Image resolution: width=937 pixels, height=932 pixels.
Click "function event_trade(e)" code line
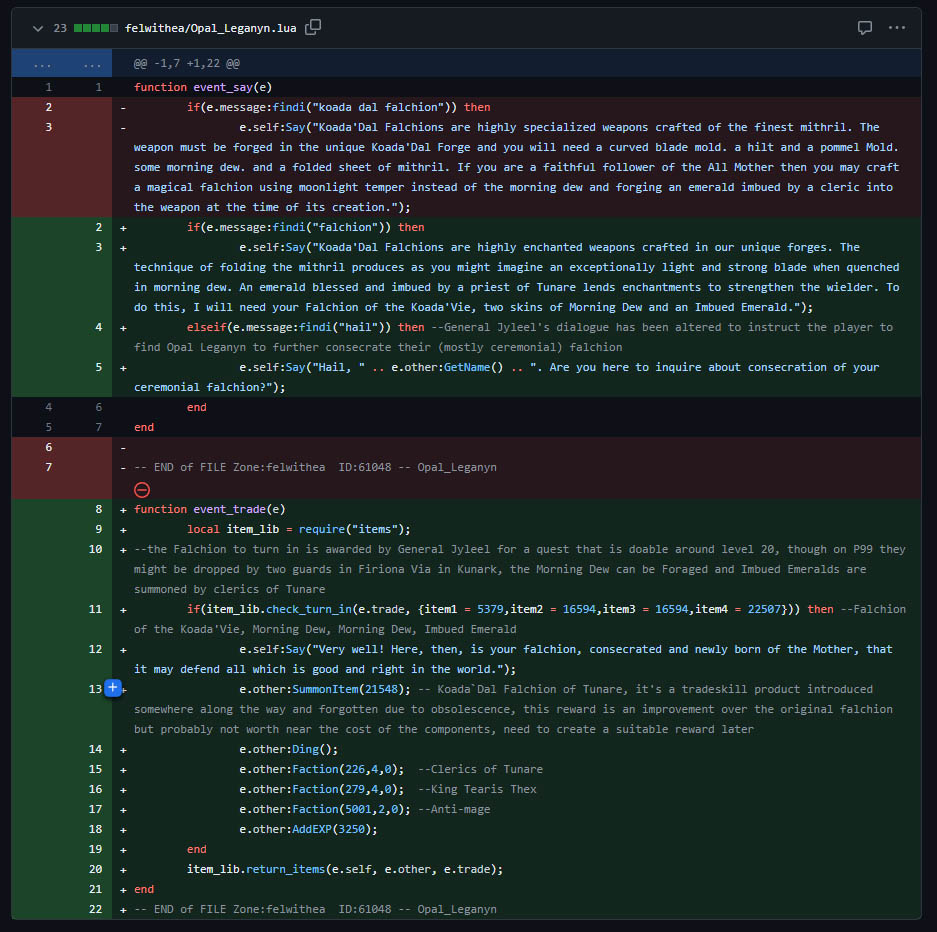click(210, 509)
